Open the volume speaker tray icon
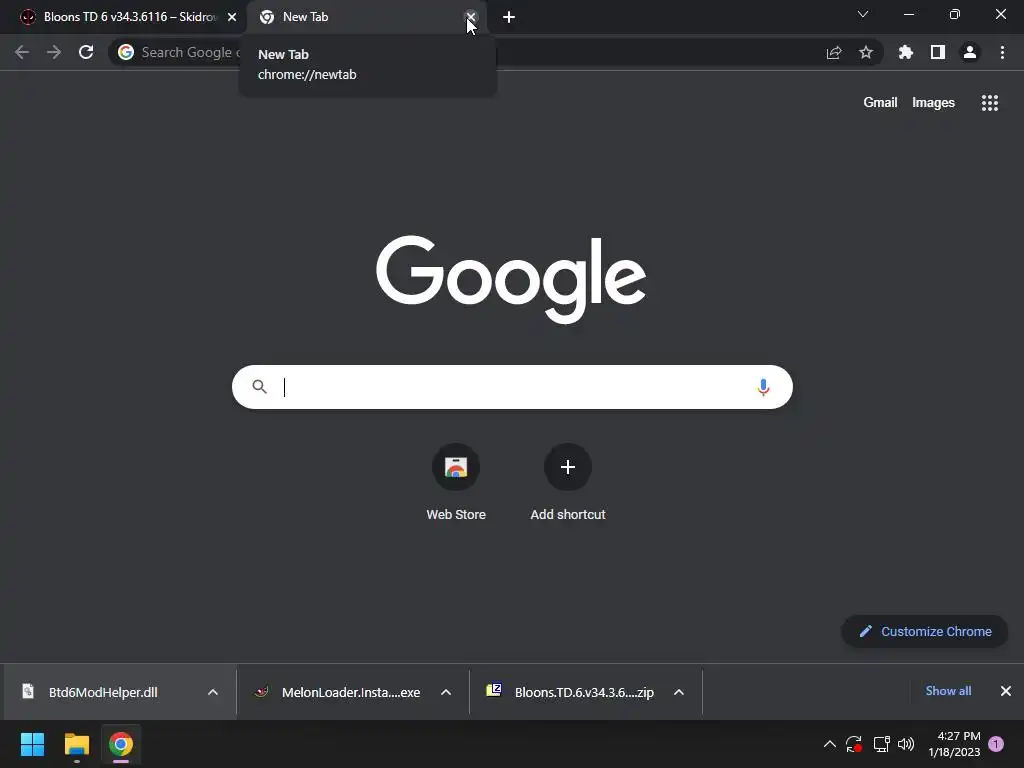This screenshot has width=1024, height=768. 906,744
